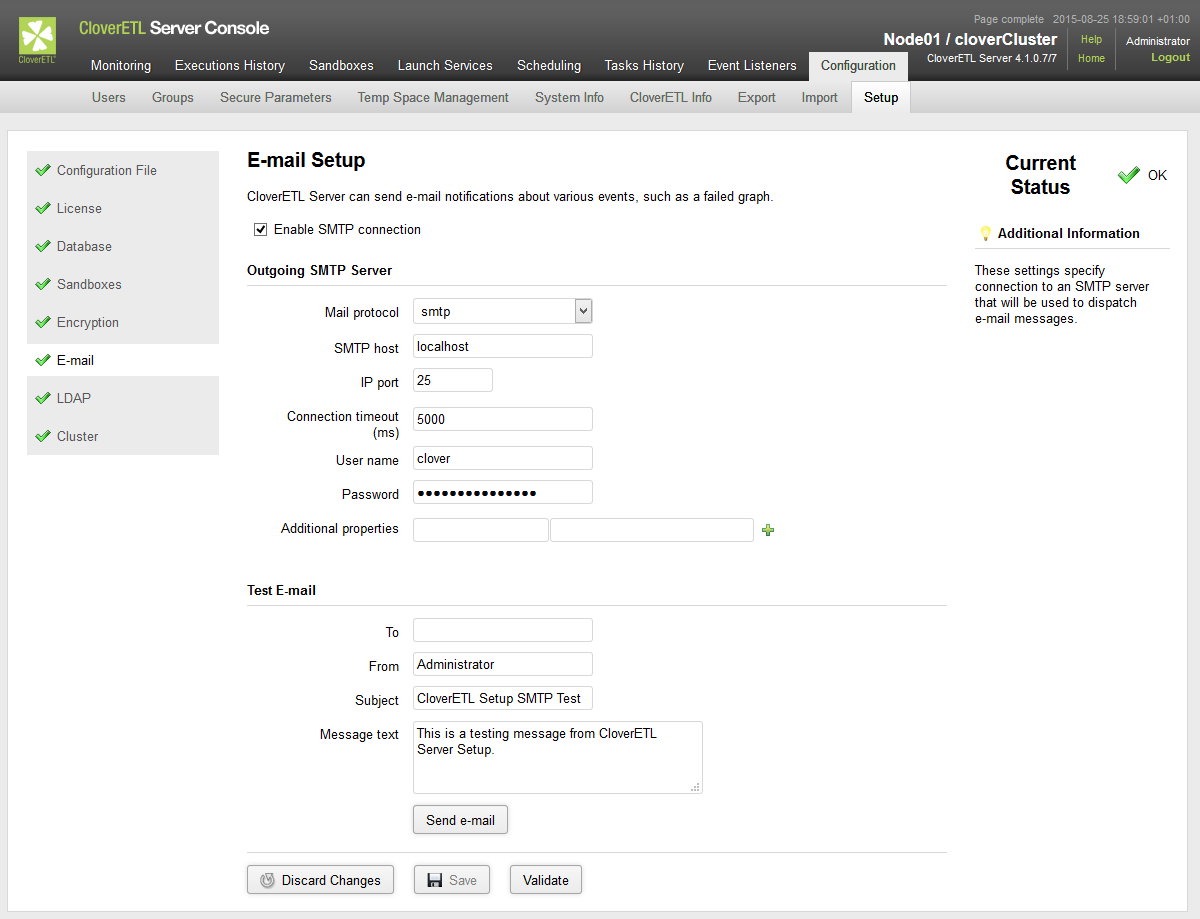Open the Groups subtab
1200x919 pixels.
[x=173, y=97]
